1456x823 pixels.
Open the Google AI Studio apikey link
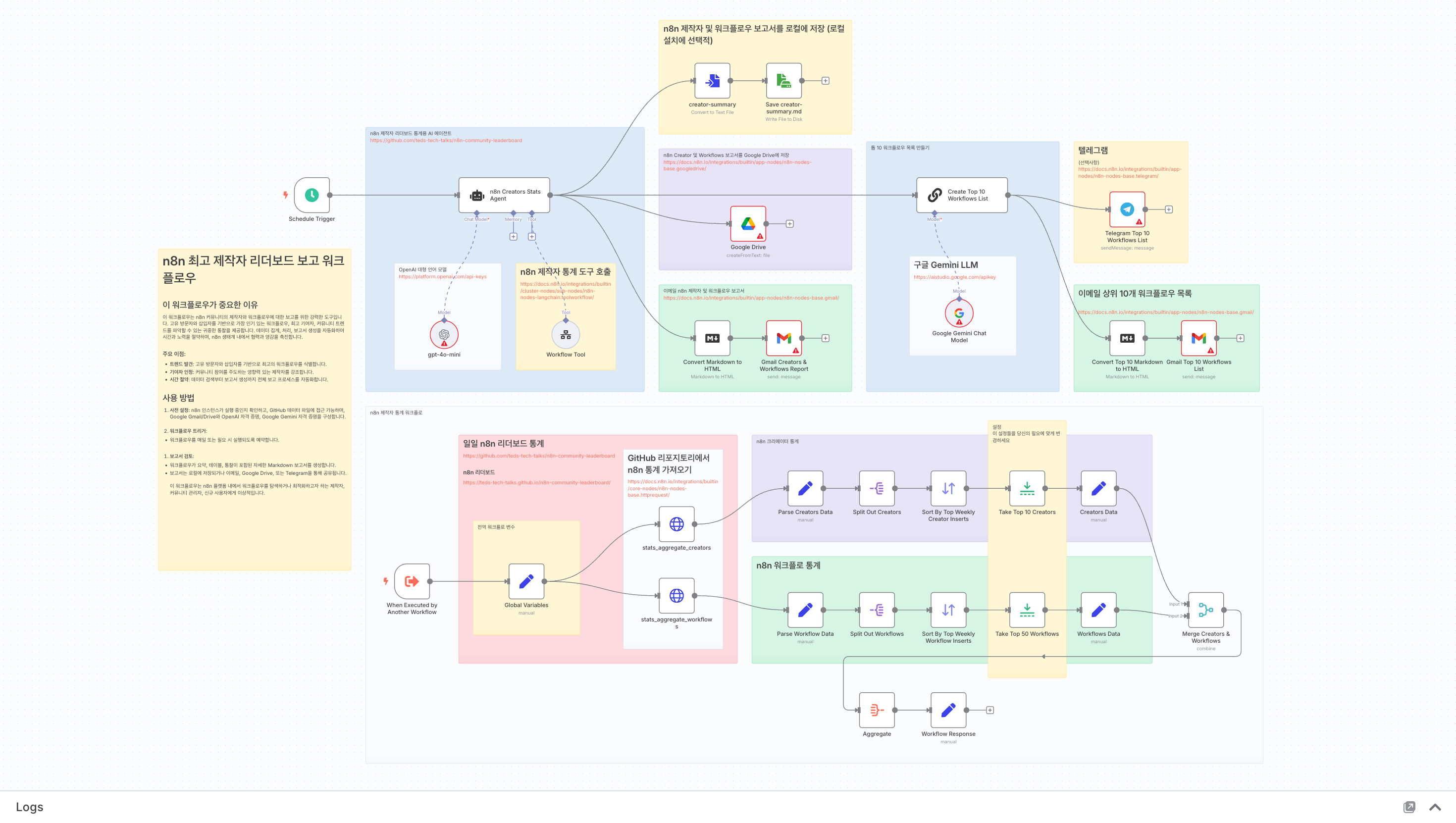coord(955,277)
